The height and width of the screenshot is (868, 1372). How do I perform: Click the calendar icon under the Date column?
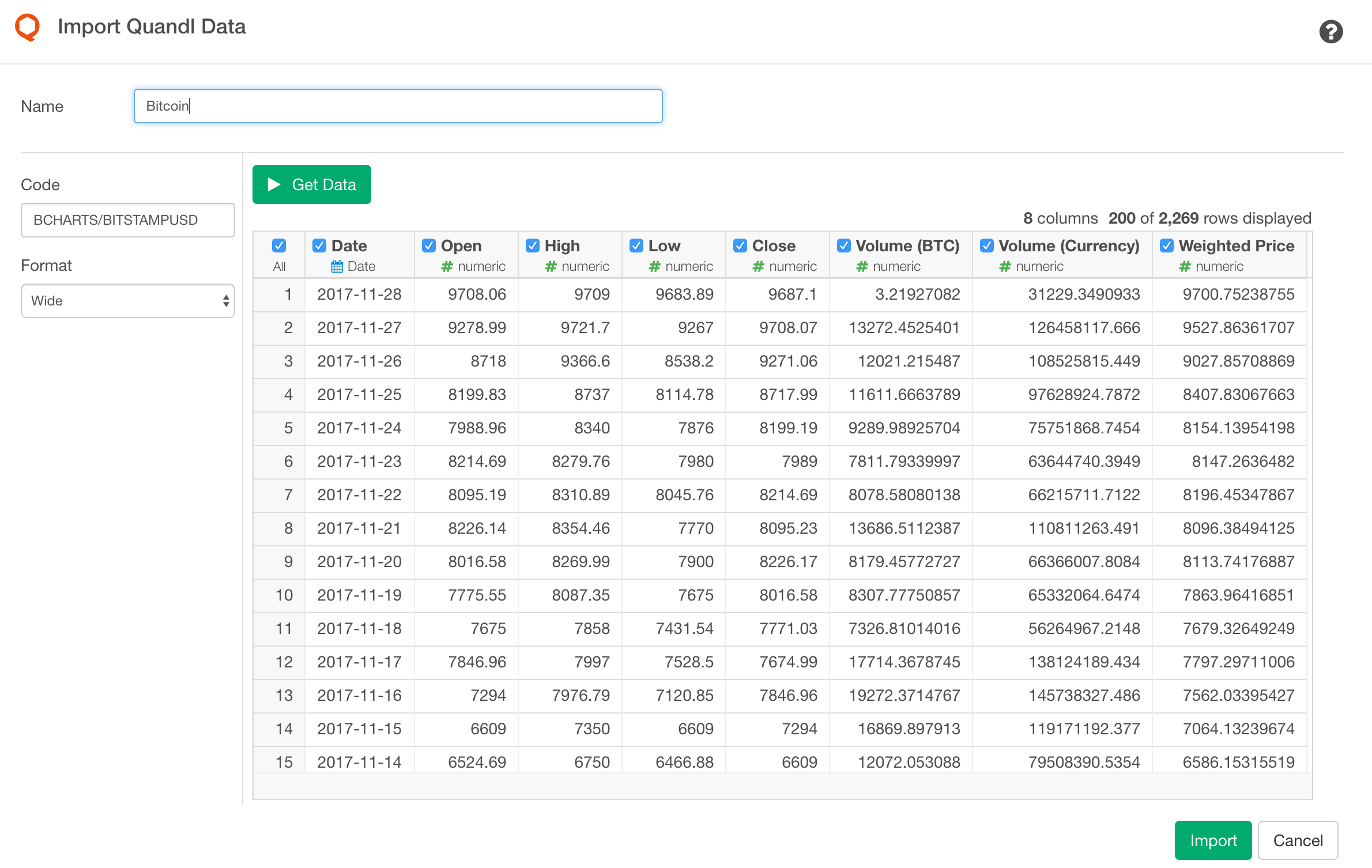point(337,266)
